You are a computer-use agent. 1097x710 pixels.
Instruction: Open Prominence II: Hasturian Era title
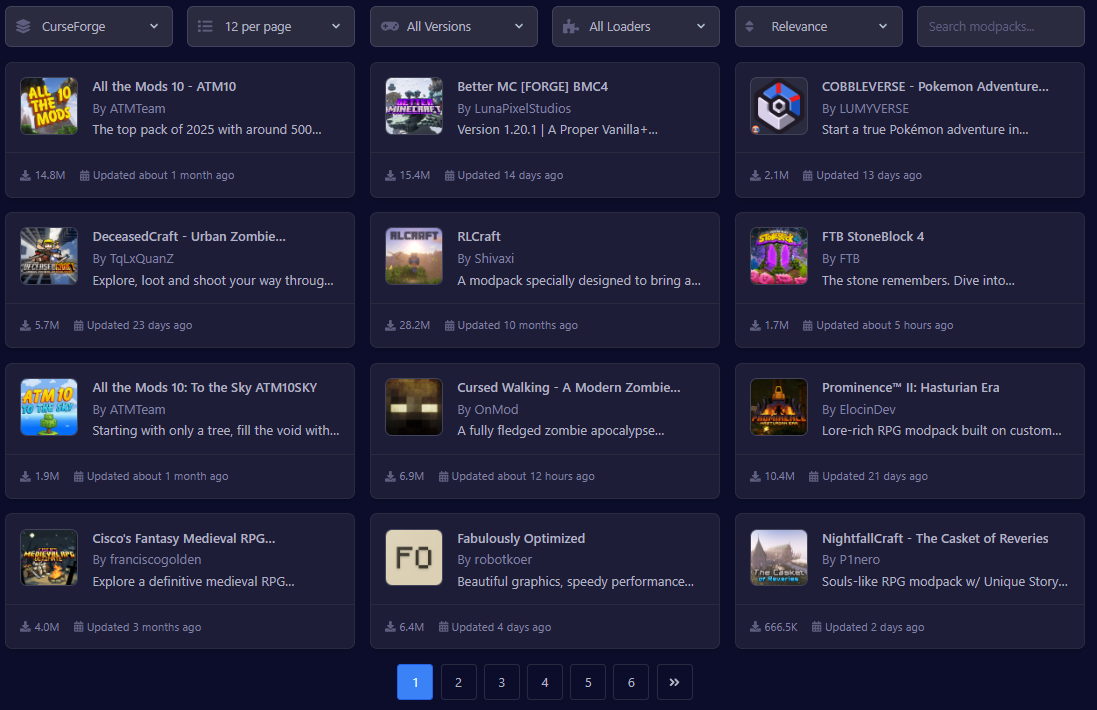pos(910,388)
